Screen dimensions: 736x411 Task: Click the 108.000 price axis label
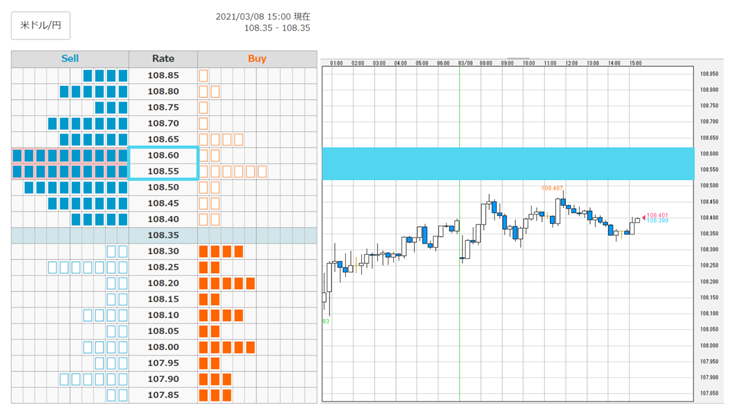pos(709,345)
